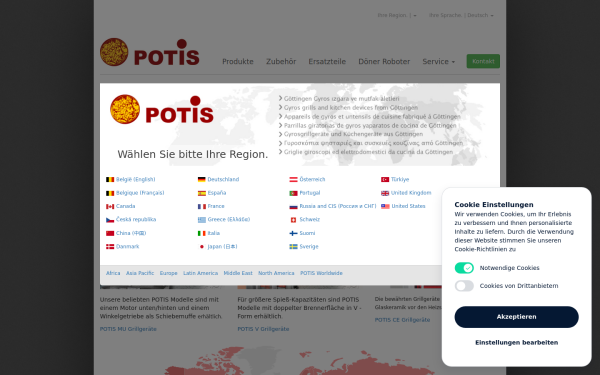This screenshot has height=375, width=600.
Task: Select the Suomi flag icon
Action: (x=293, y=233)
